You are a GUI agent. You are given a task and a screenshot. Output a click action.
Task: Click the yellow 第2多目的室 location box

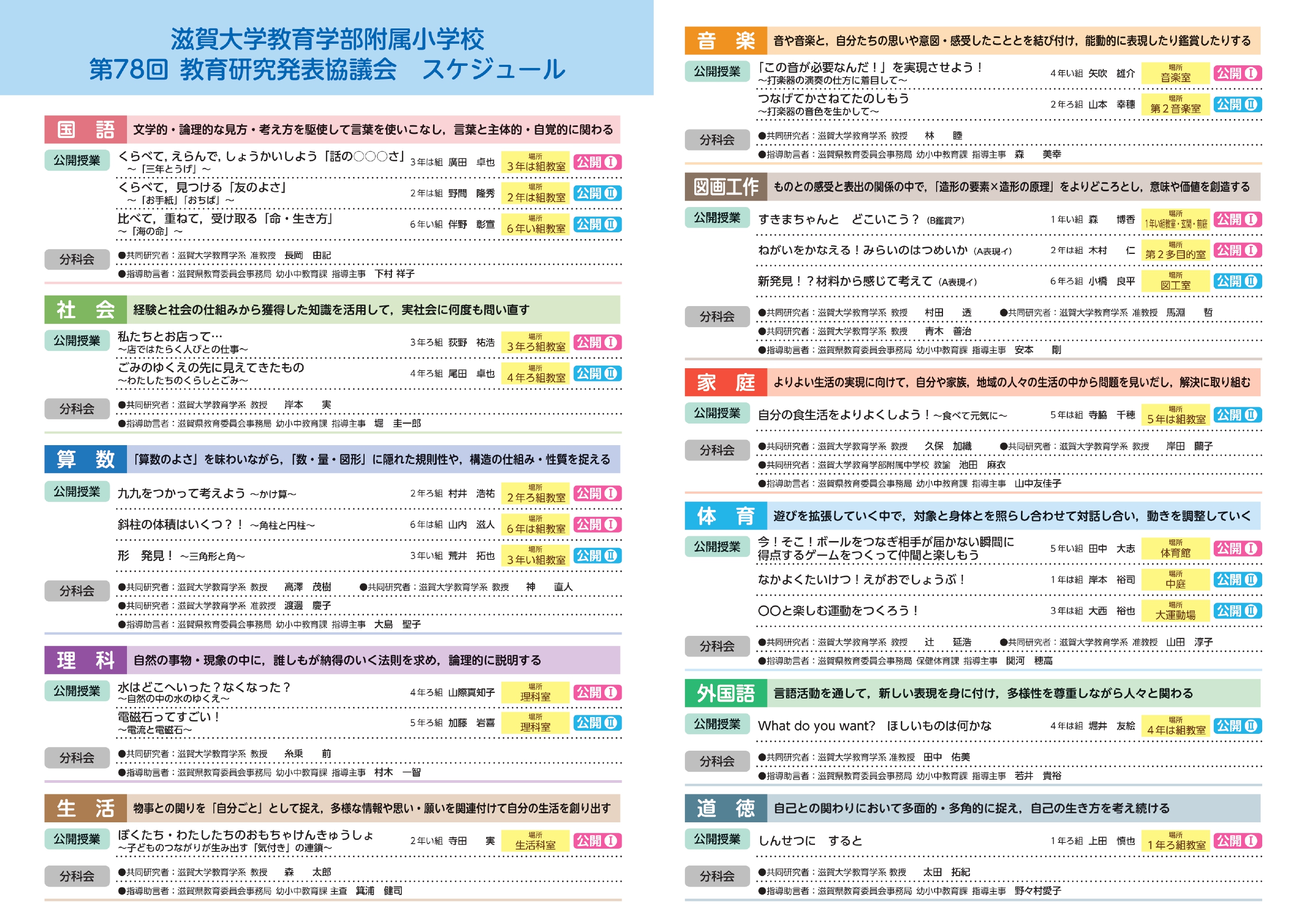click(x=1175, y=251)
